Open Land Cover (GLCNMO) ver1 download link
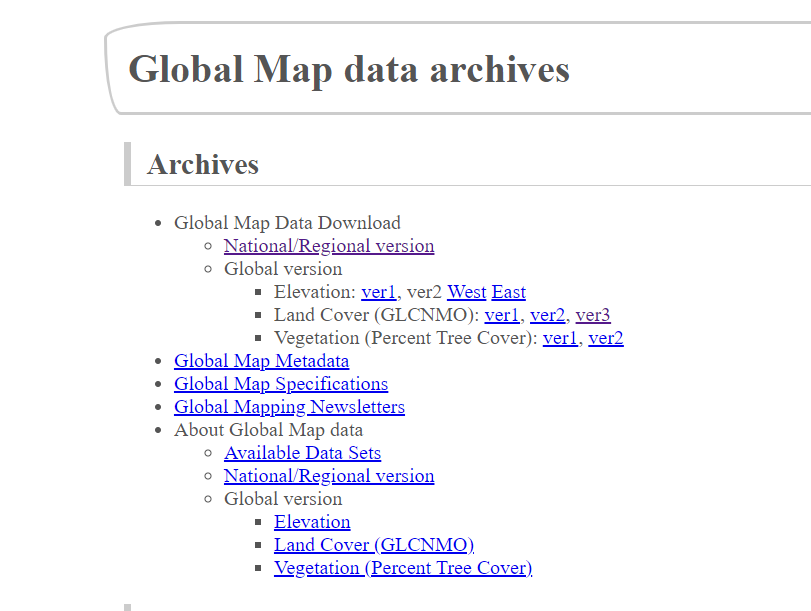This screenshot has height=611, width=811. click(x=502, y=315)
